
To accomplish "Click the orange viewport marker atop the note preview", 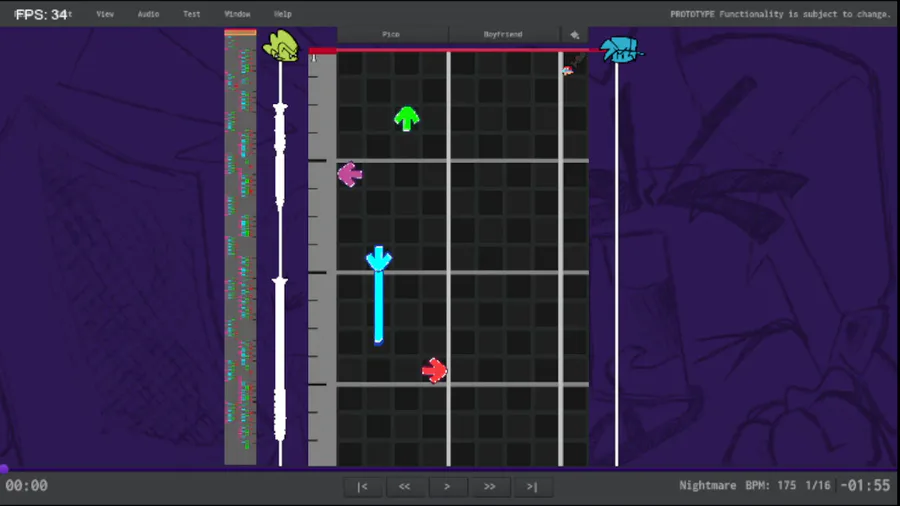I will point(240,32).
